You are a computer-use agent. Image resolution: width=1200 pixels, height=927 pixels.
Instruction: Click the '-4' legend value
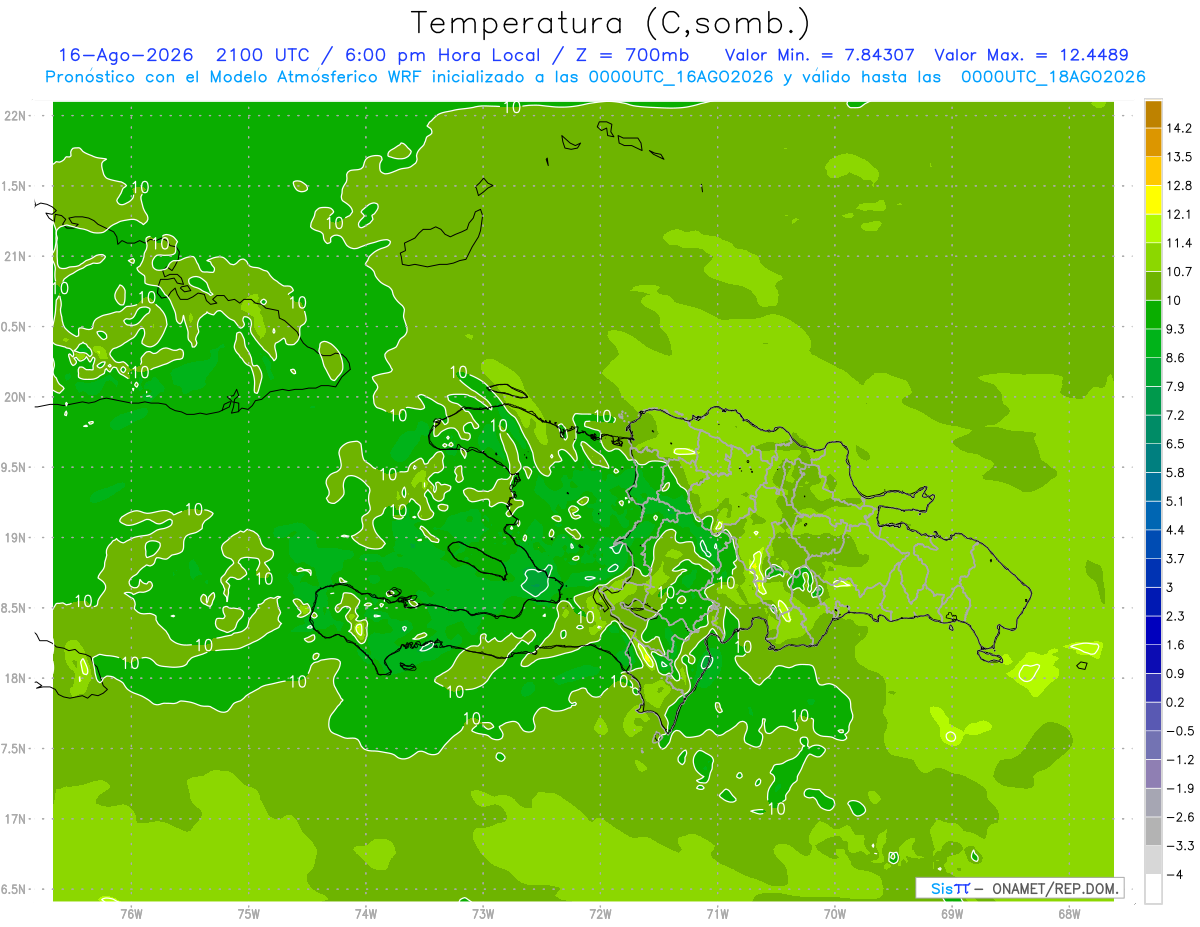pyautogui.click(x=1176, y=874)
